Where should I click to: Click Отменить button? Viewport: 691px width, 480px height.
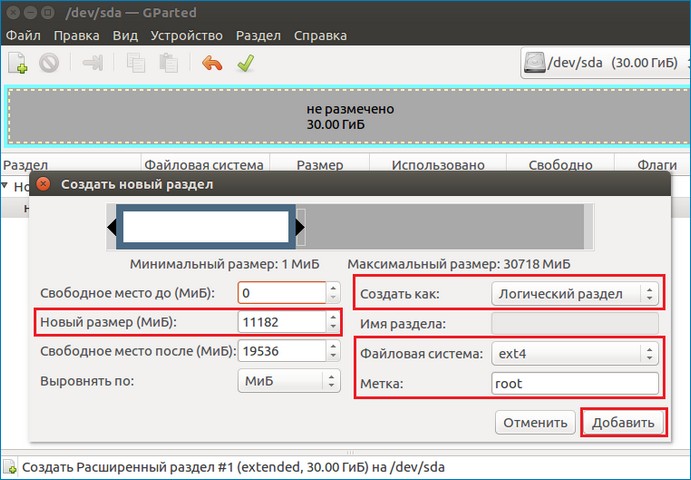(535, 423)
